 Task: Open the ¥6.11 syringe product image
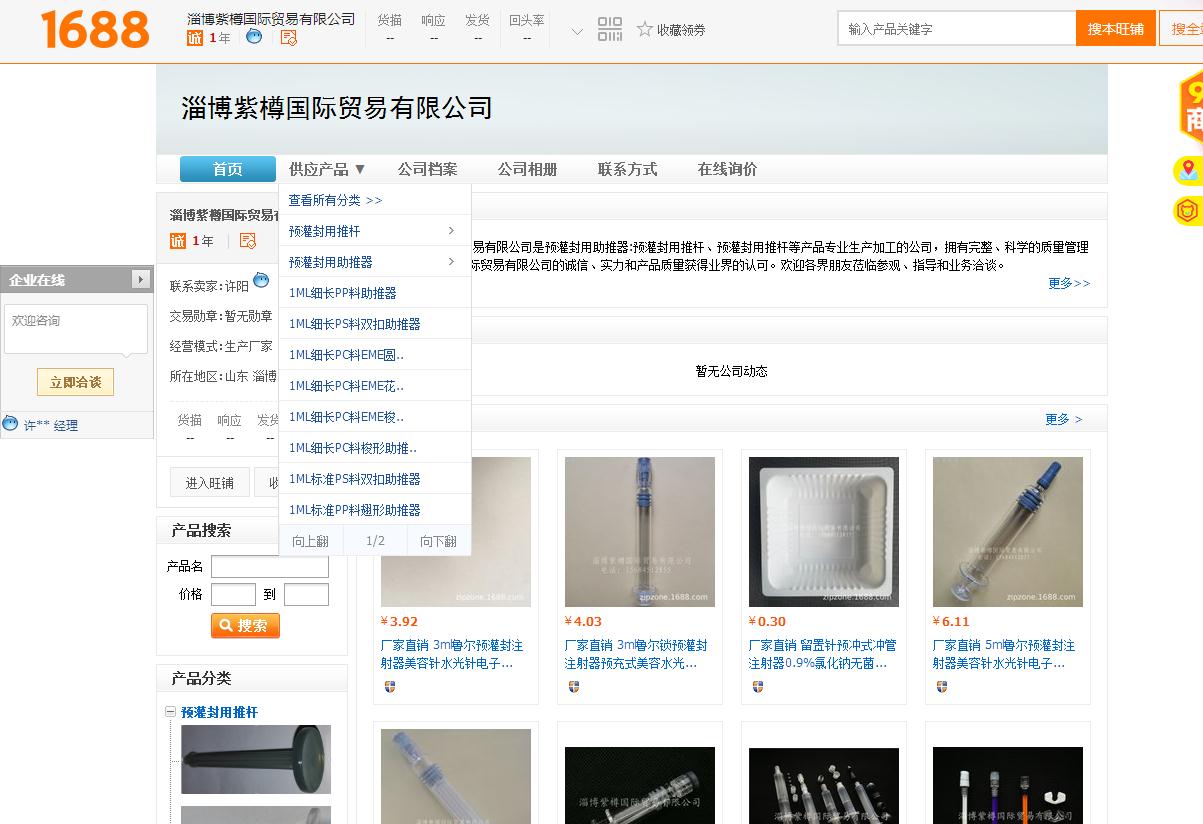[x=1008, y=531]
